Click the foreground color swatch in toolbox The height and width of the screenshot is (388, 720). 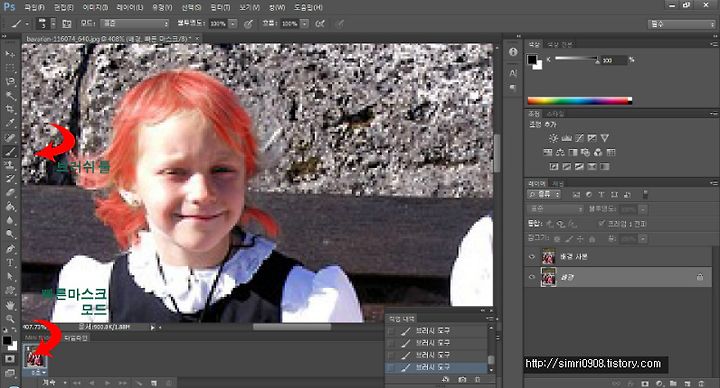7,340
